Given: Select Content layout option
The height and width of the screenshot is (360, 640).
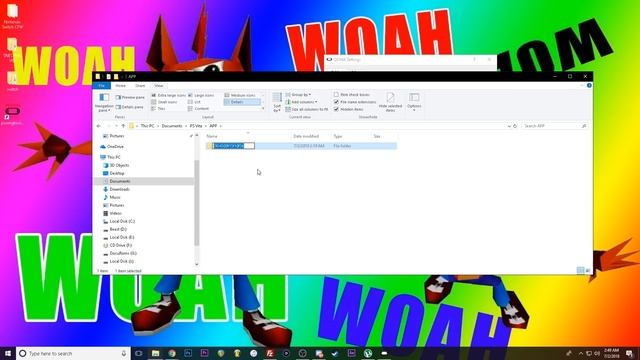Looking at the screenshot, I should (x=198, y=109).
